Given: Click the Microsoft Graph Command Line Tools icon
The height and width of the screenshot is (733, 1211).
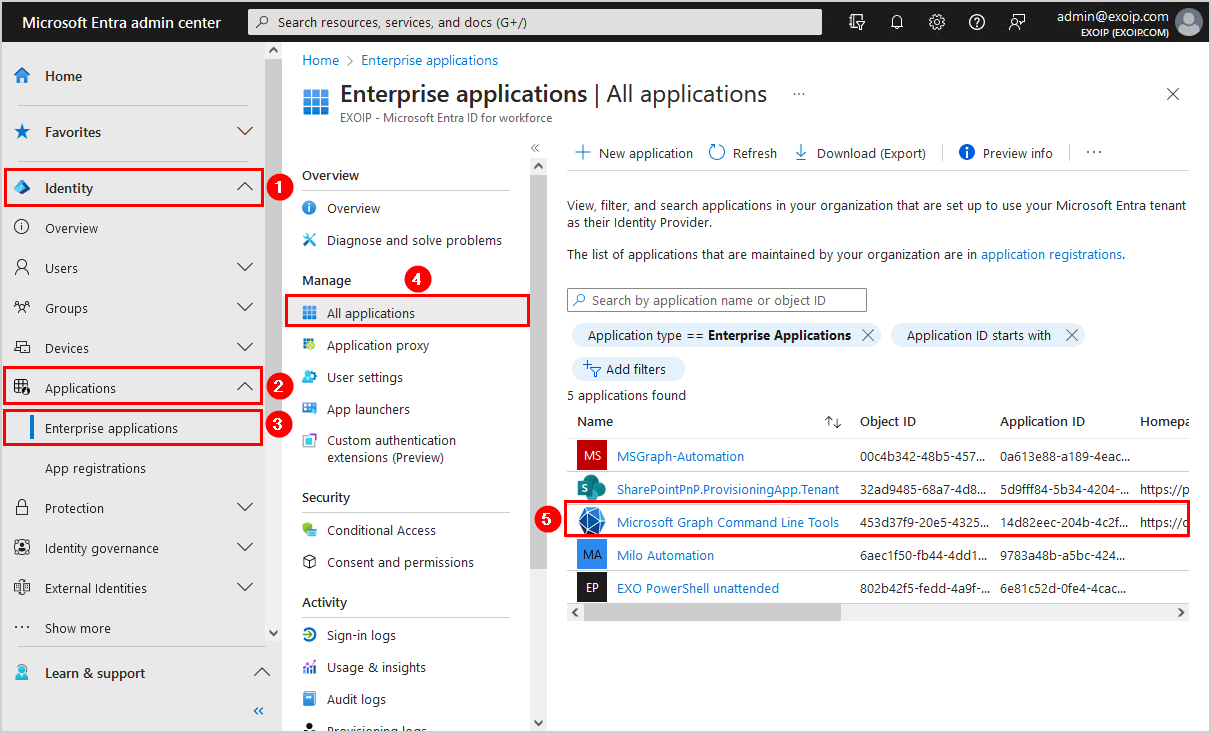Looking at the screenshot, I should [592, 522].
